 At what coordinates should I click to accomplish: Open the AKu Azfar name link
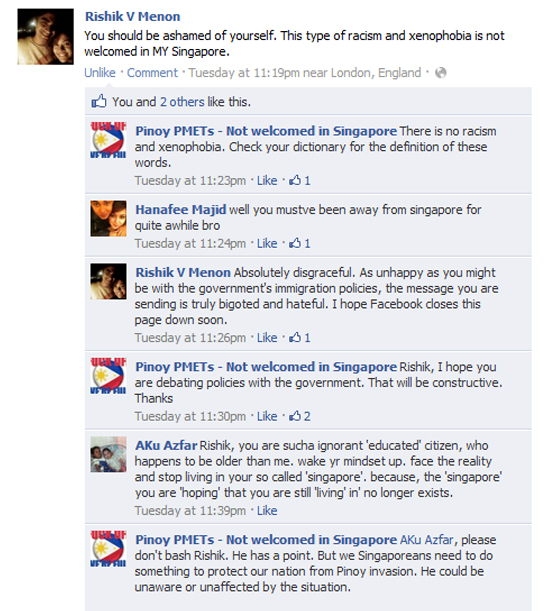pyautogui.click(x=166, y=445)
